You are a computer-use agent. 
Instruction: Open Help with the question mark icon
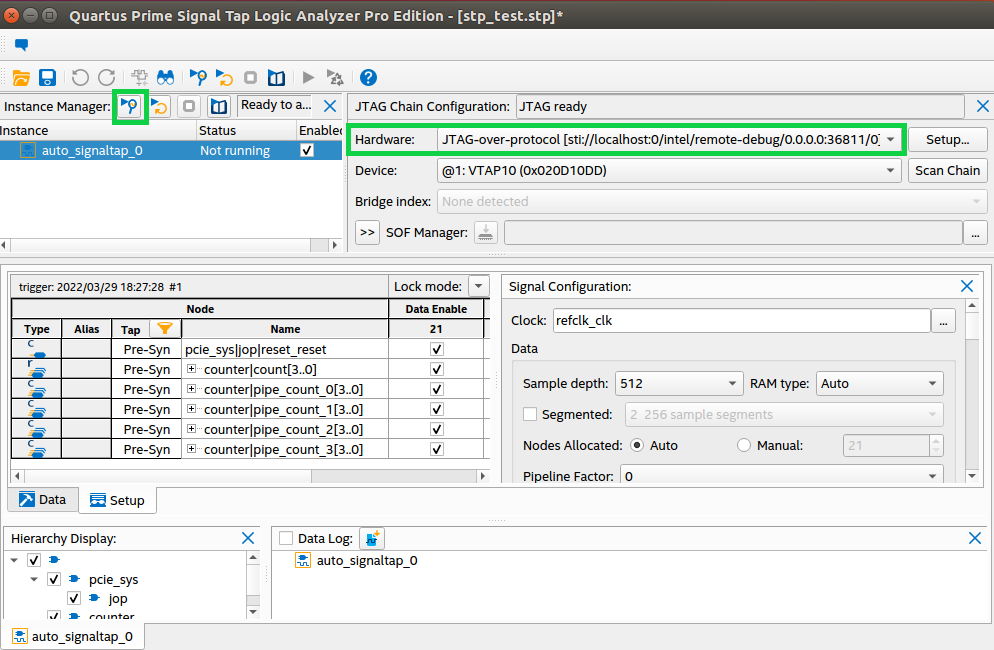368,77
